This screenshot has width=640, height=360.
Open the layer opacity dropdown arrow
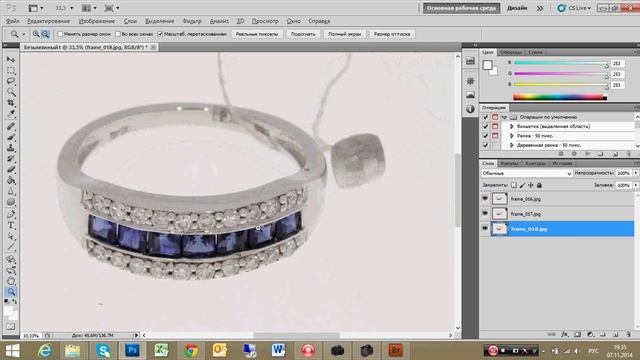point(636,173)
